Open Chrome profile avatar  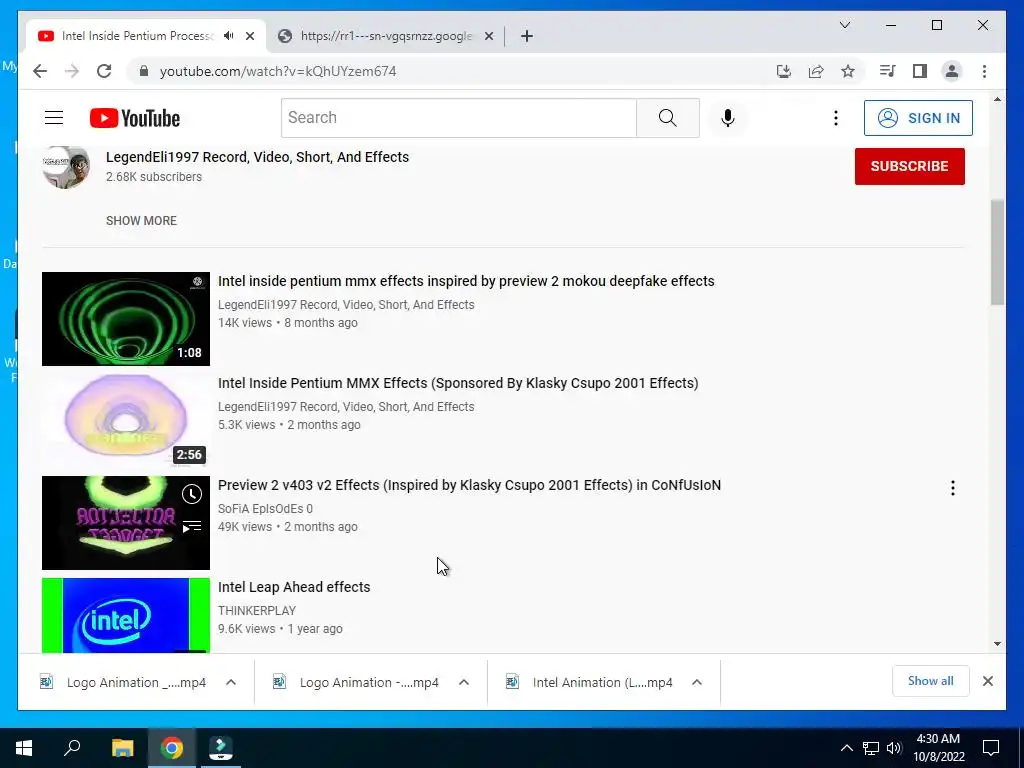(x=952, y=71)
